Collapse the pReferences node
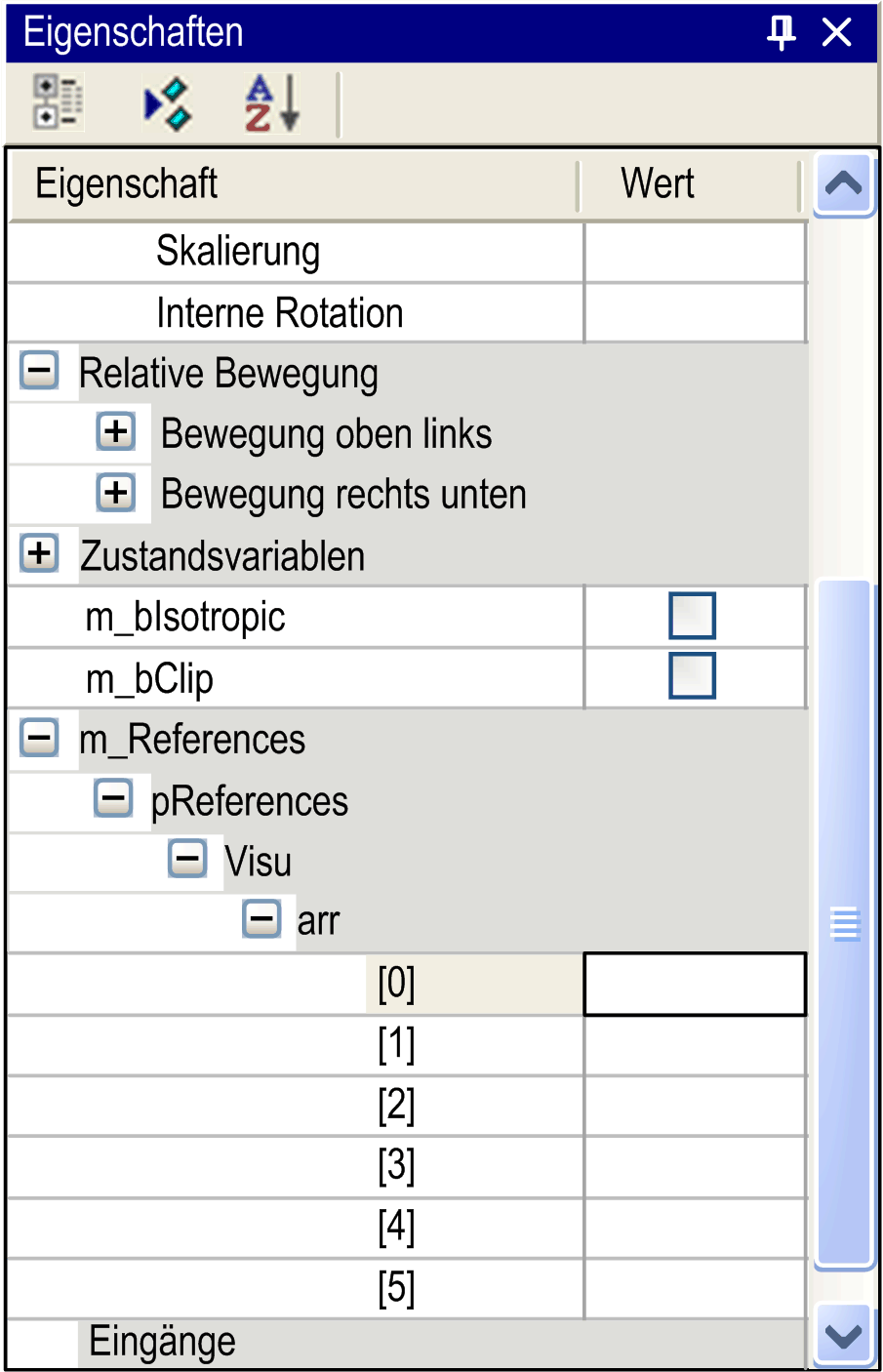This screenshot has height=1372, width=883. pyautogui.click(x=113, y=798)
